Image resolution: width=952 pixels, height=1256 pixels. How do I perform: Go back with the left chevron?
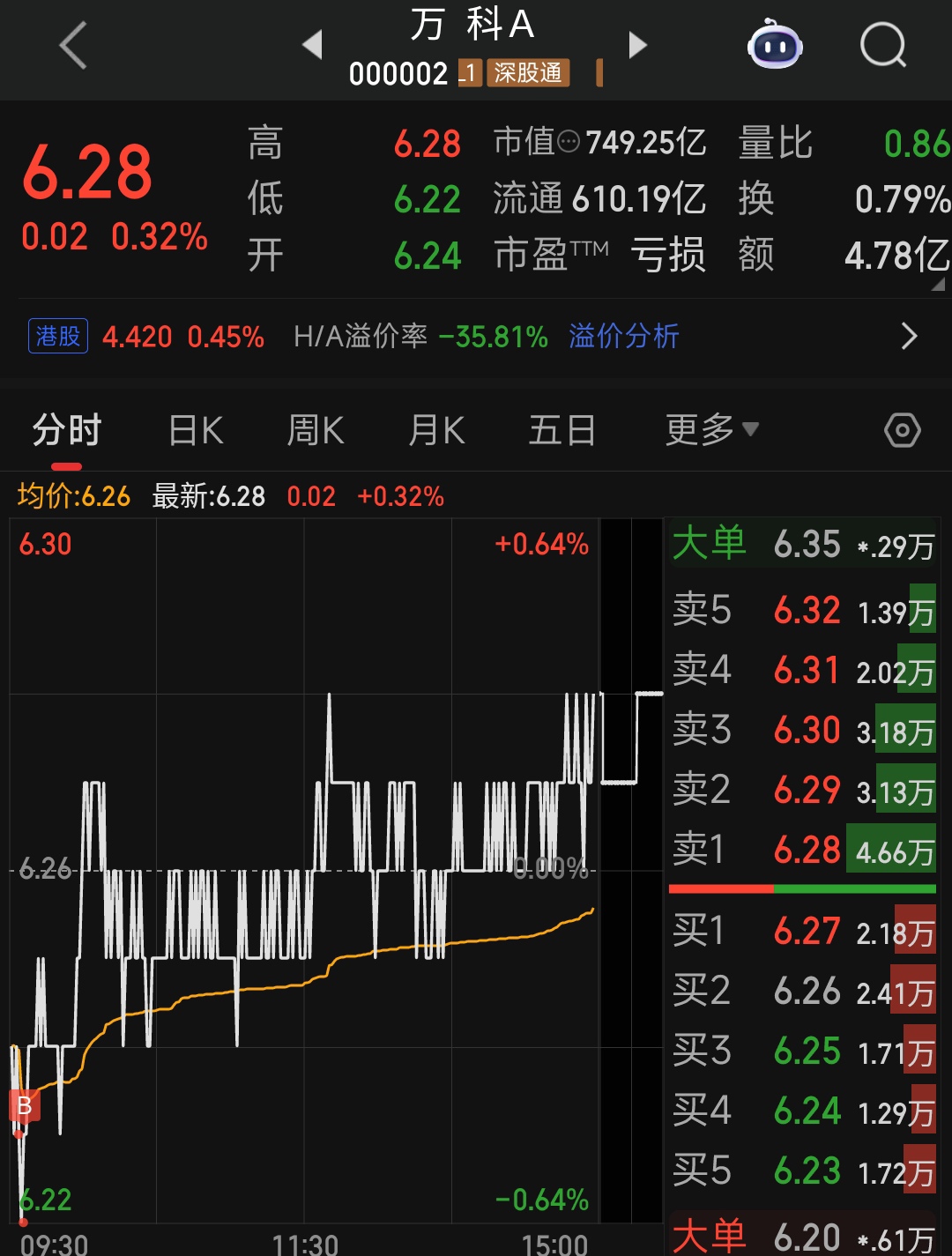click(x=73, y=45)
